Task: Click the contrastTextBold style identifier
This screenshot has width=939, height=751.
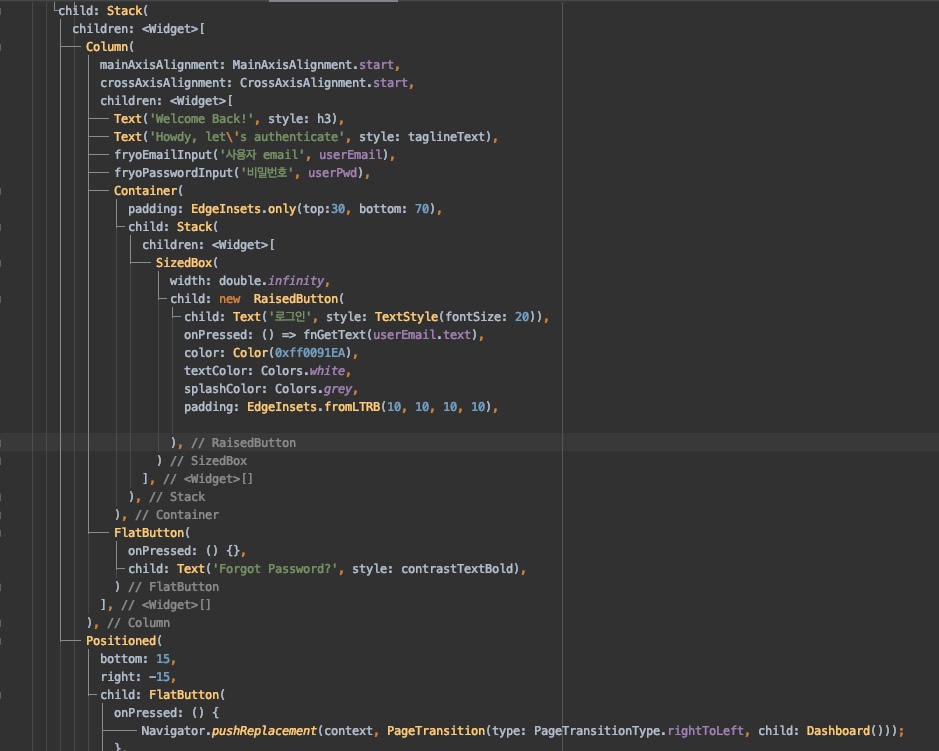Action: 457,569
